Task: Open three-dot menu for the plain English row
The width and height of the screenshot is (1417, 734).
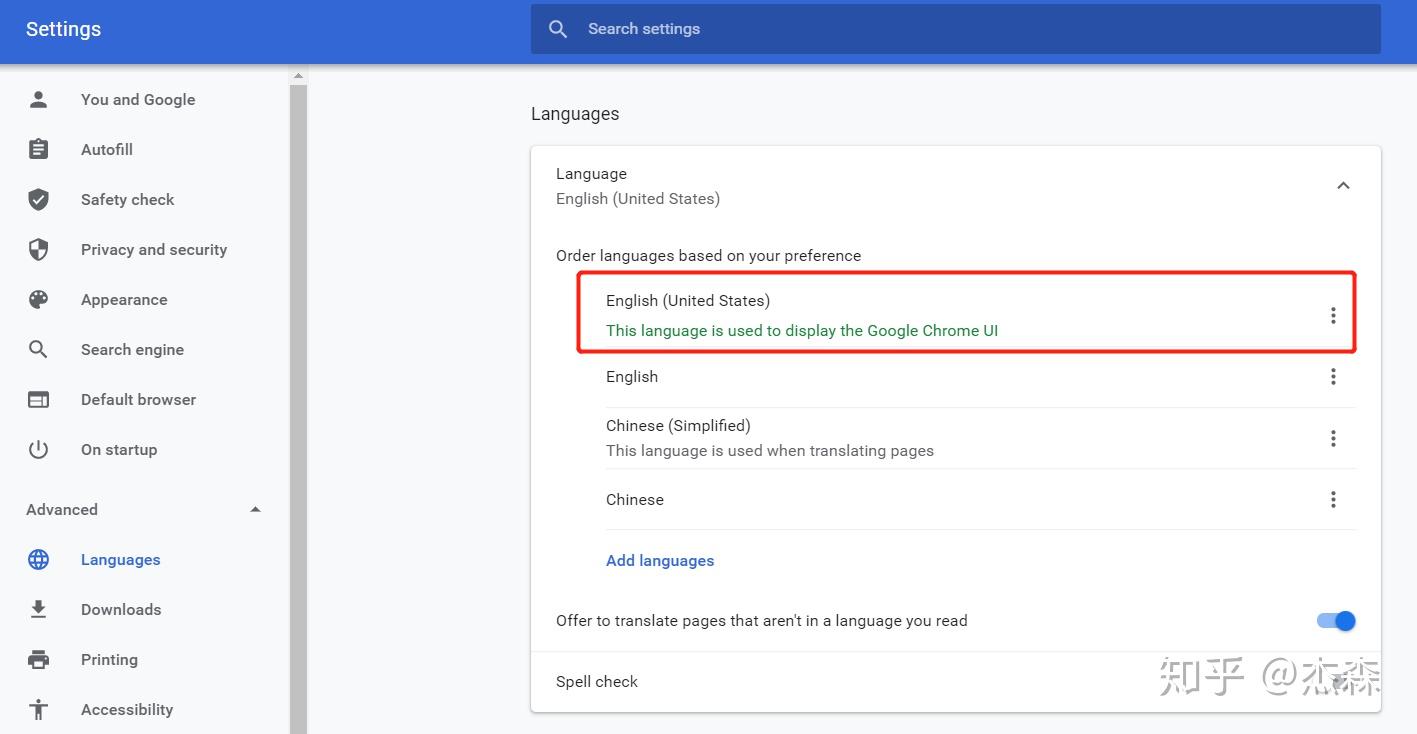Action: click(1333, 376)
